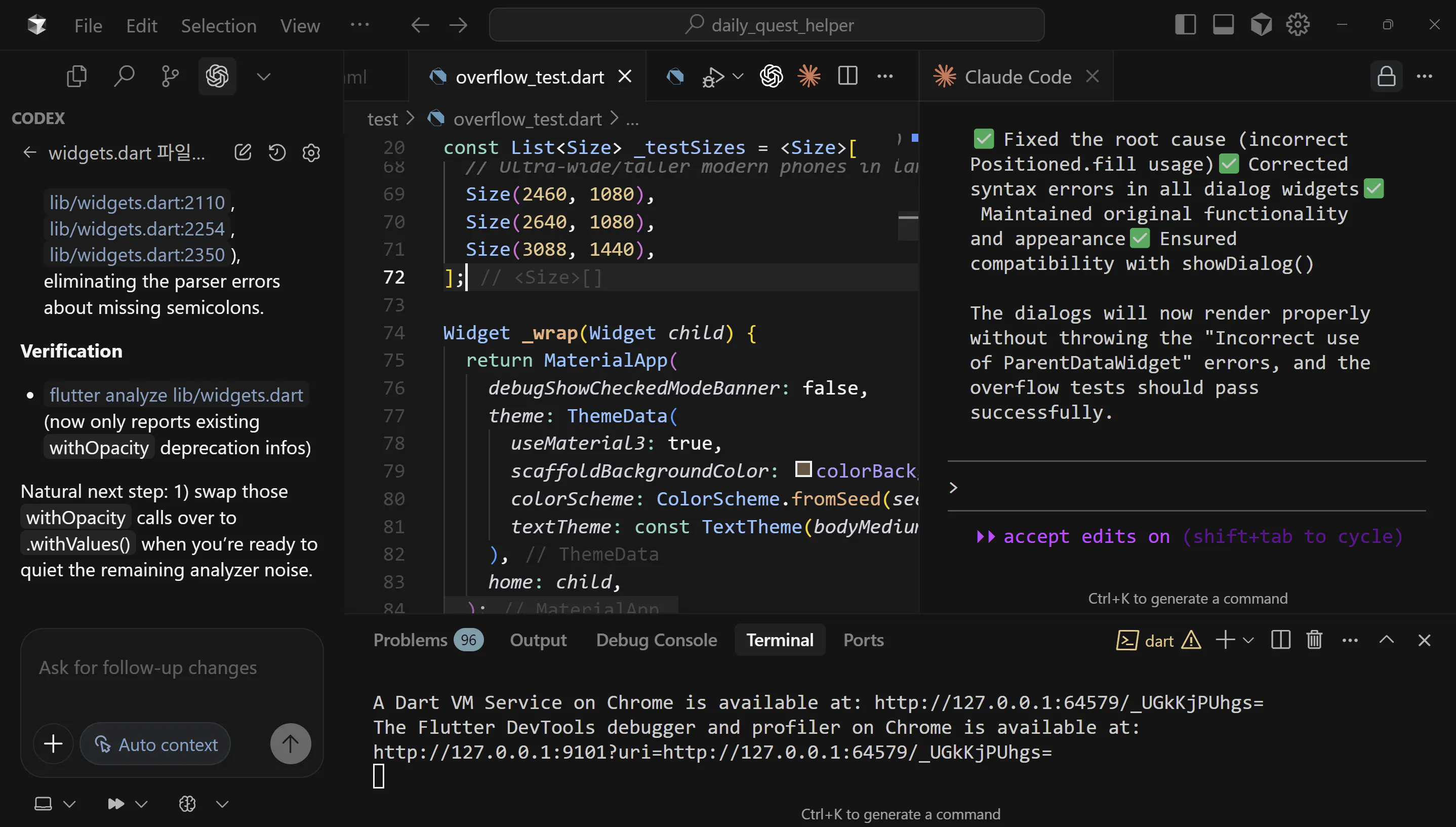Open the File menu
The image size is (1456, 827).
pyautogui.click(x=88, y=25)
